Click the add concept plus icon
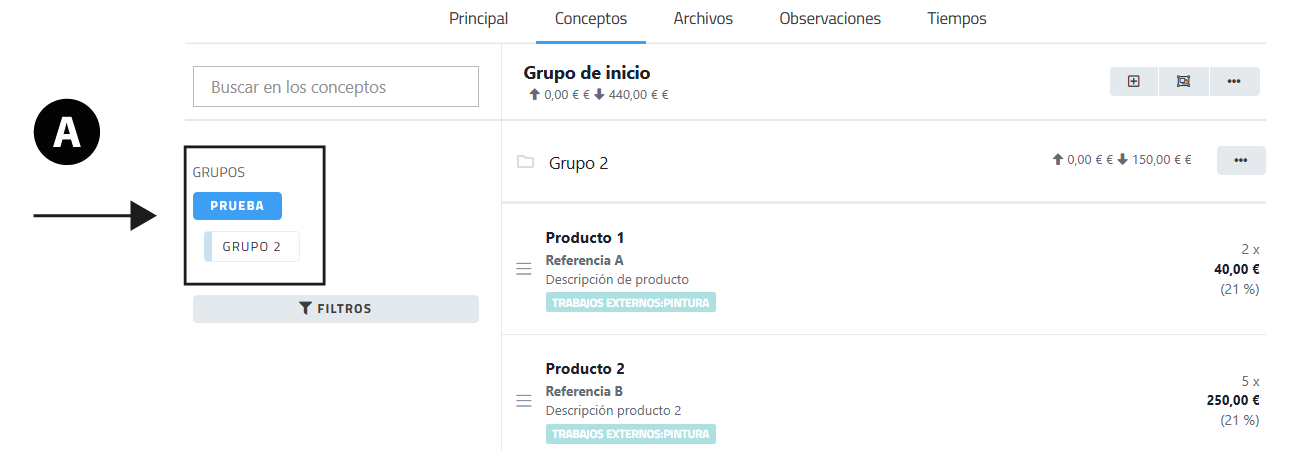 [x=1134, y=82]
